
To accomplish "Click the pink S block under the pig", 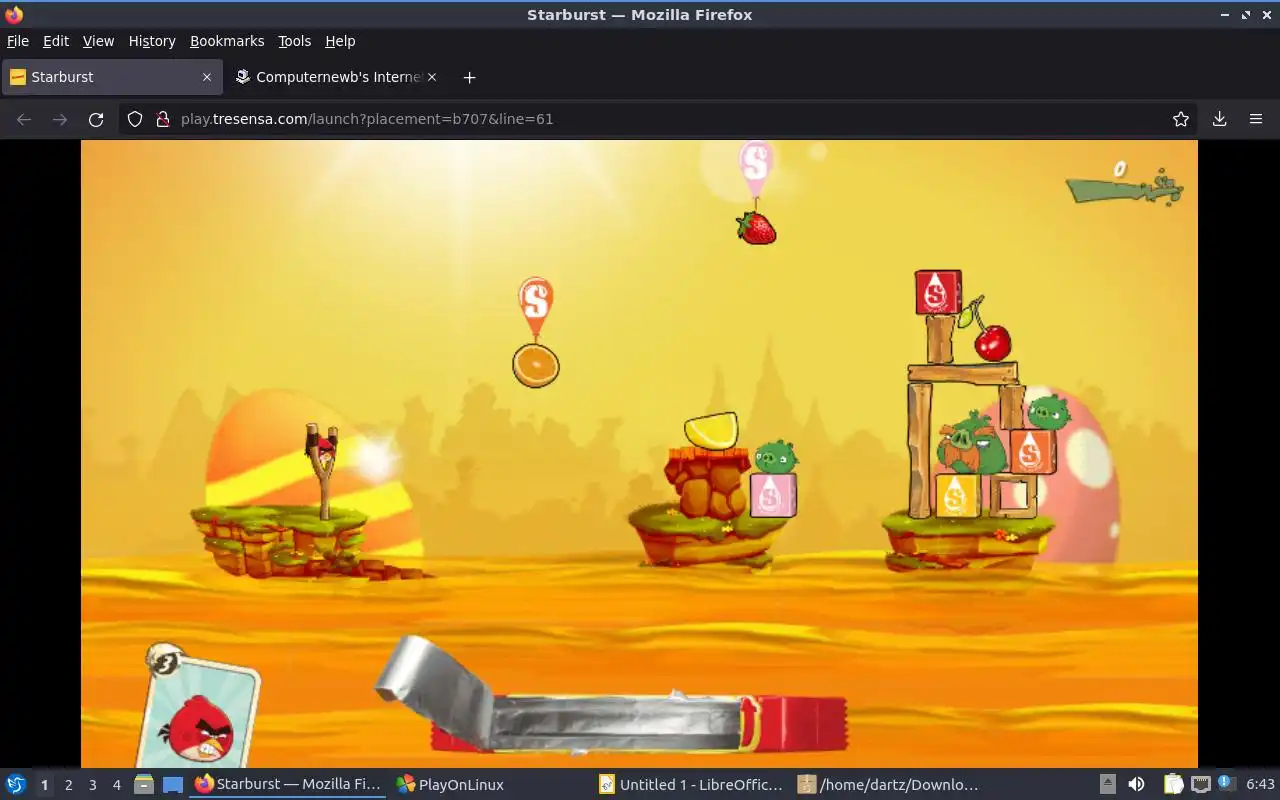I will (773, 495).
